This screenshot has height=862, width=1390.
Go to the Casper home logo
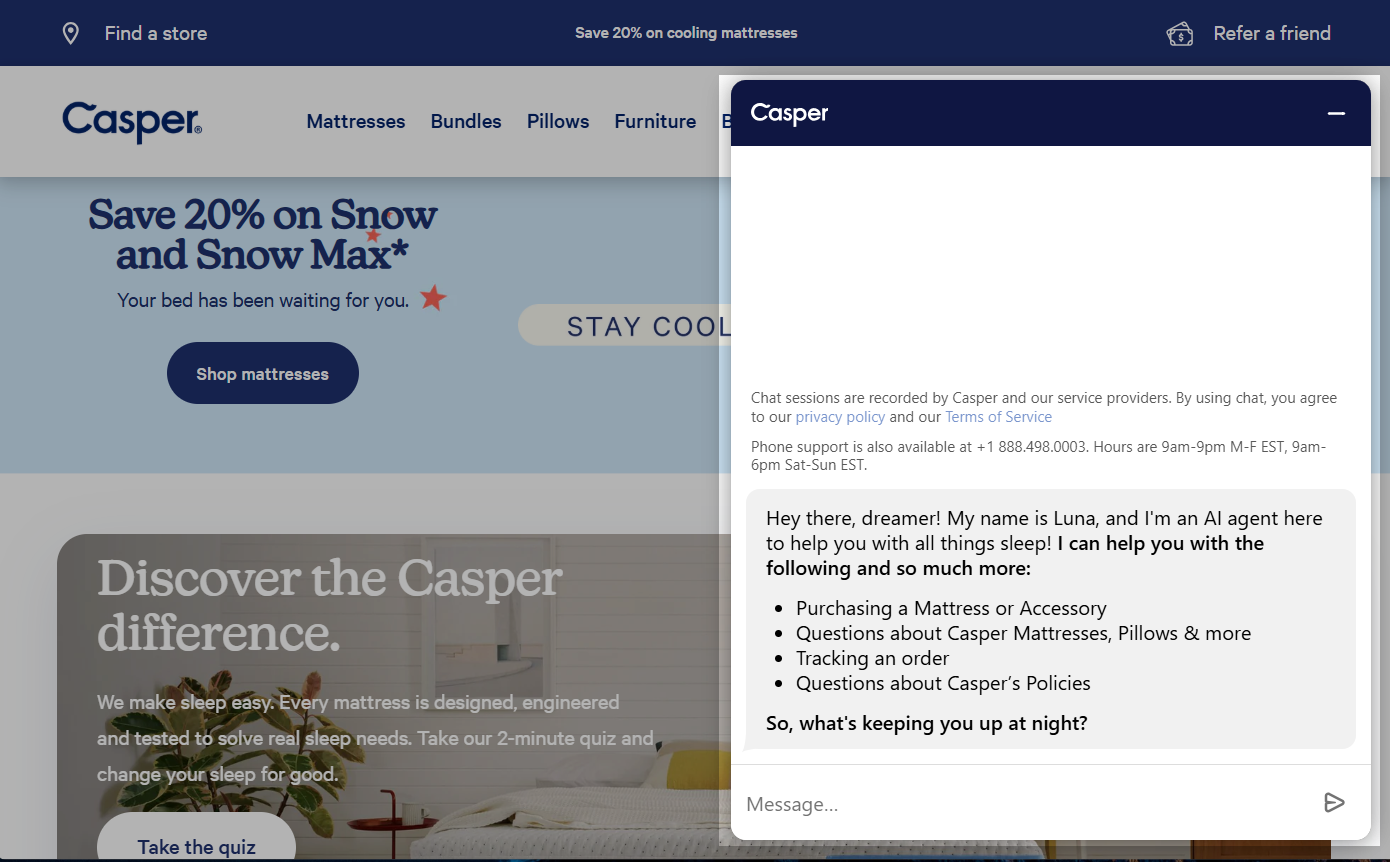(x=132, y=122)
